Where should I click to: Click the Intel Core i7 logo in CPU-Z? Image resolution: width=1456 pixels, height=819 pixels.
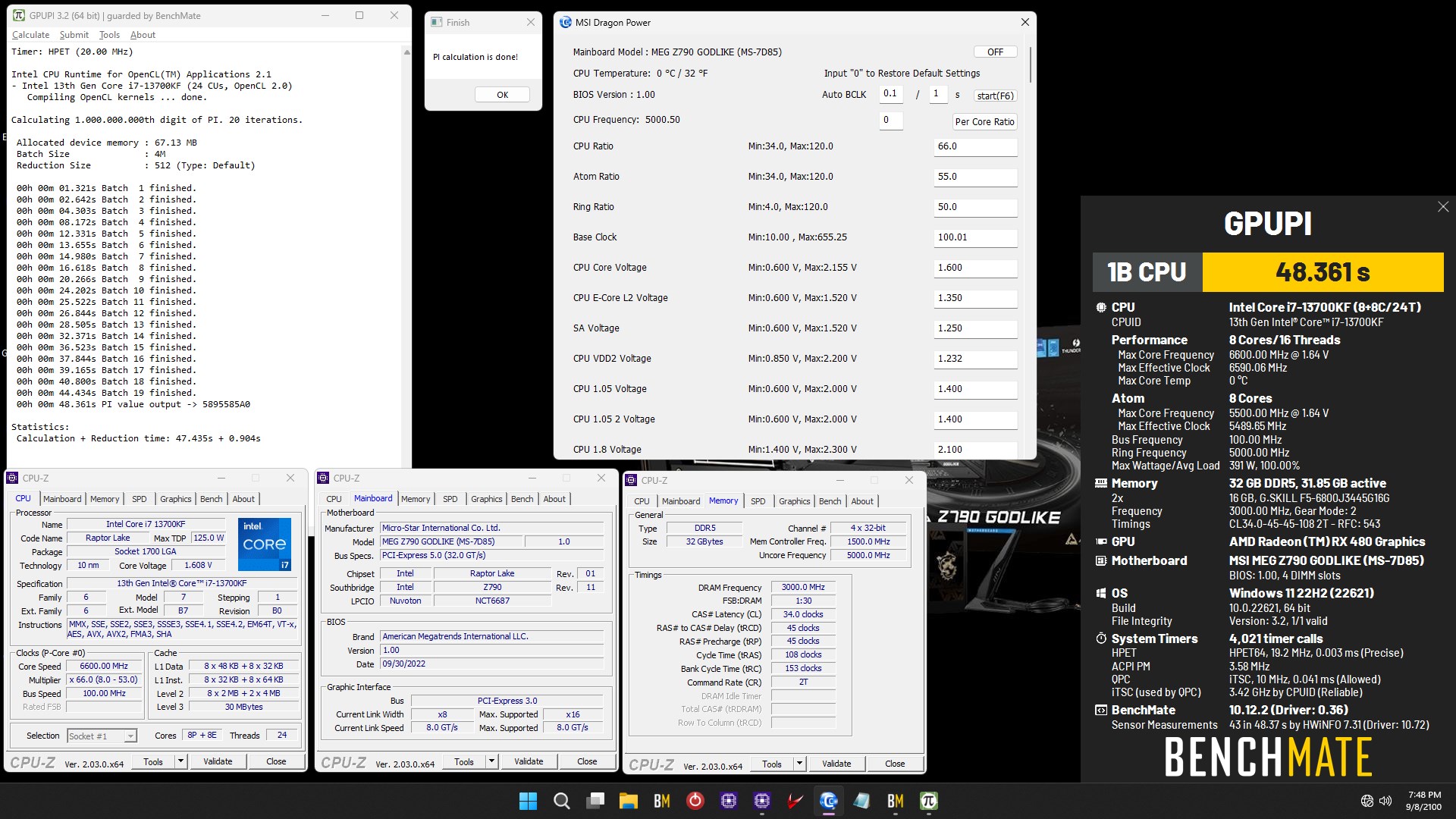(x=265, y=544)
